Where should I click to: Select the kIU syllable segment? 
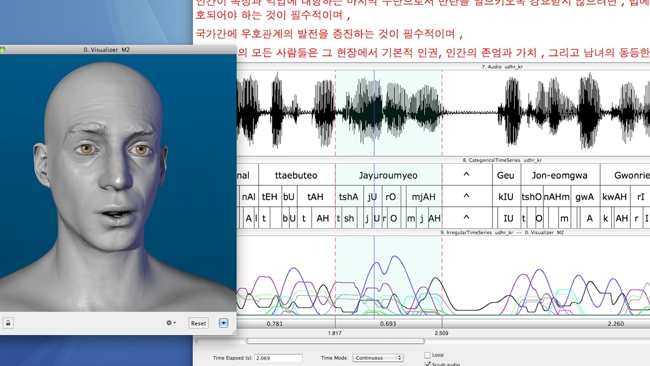tap(506, 197)
